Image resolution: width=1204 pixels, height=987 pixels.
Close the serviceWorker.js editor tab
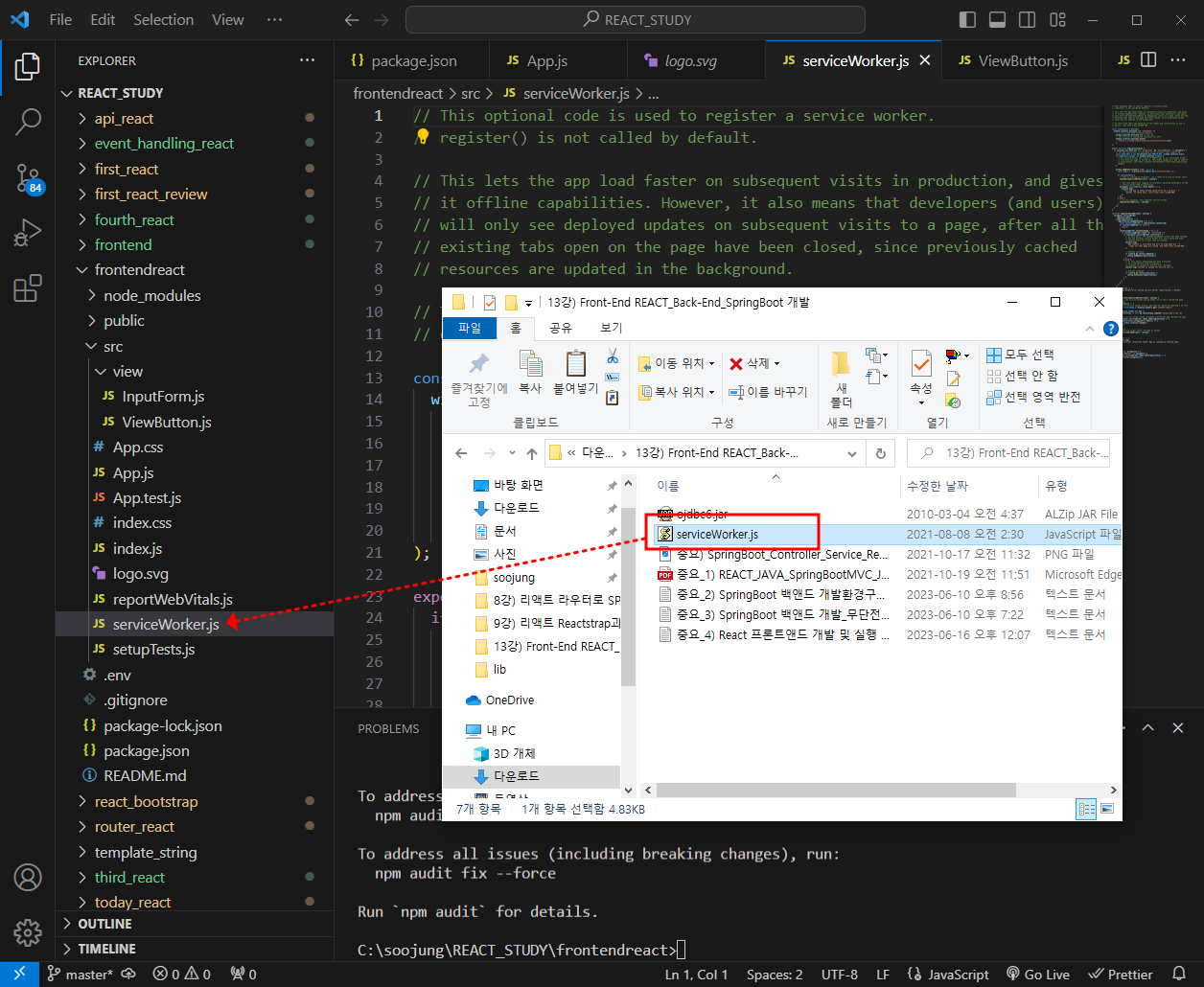[x=925, y=60]
